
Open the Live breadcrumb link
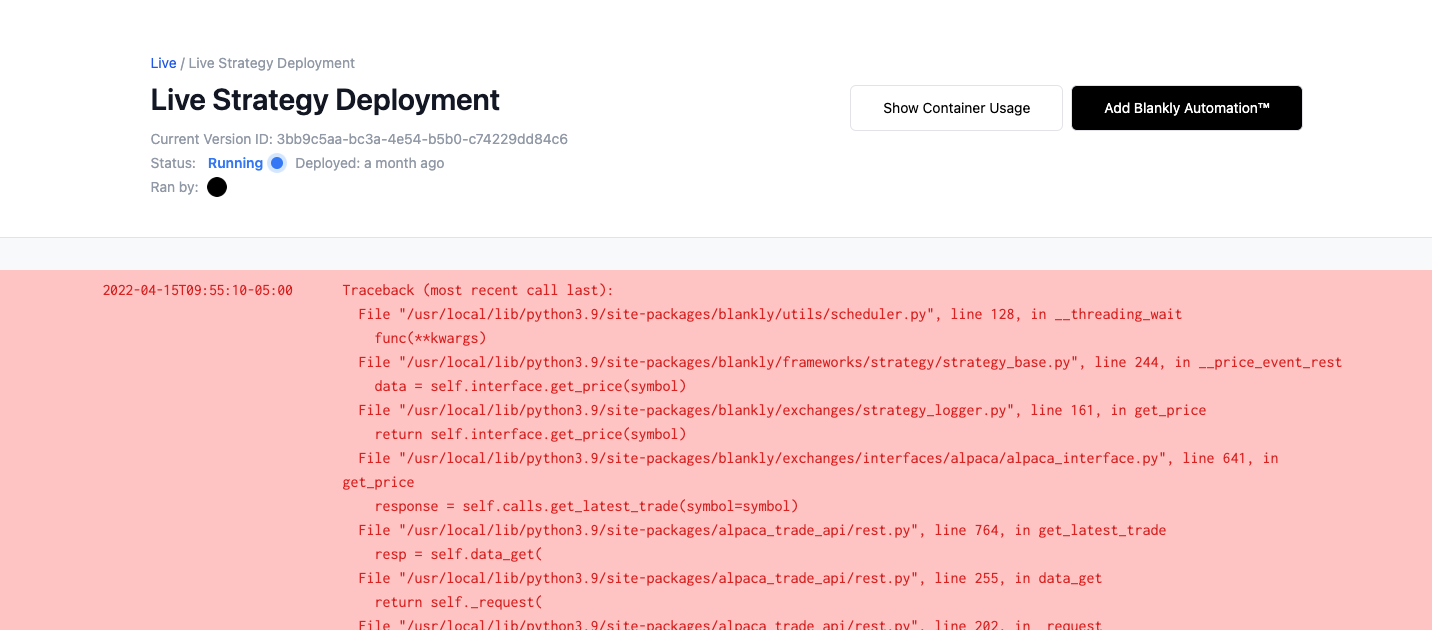163,62
